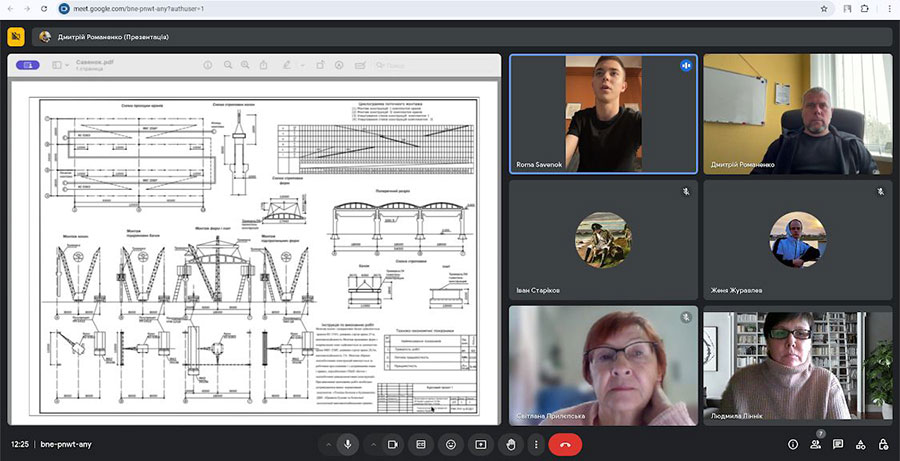Show the participants list panel

coord(816,444)
